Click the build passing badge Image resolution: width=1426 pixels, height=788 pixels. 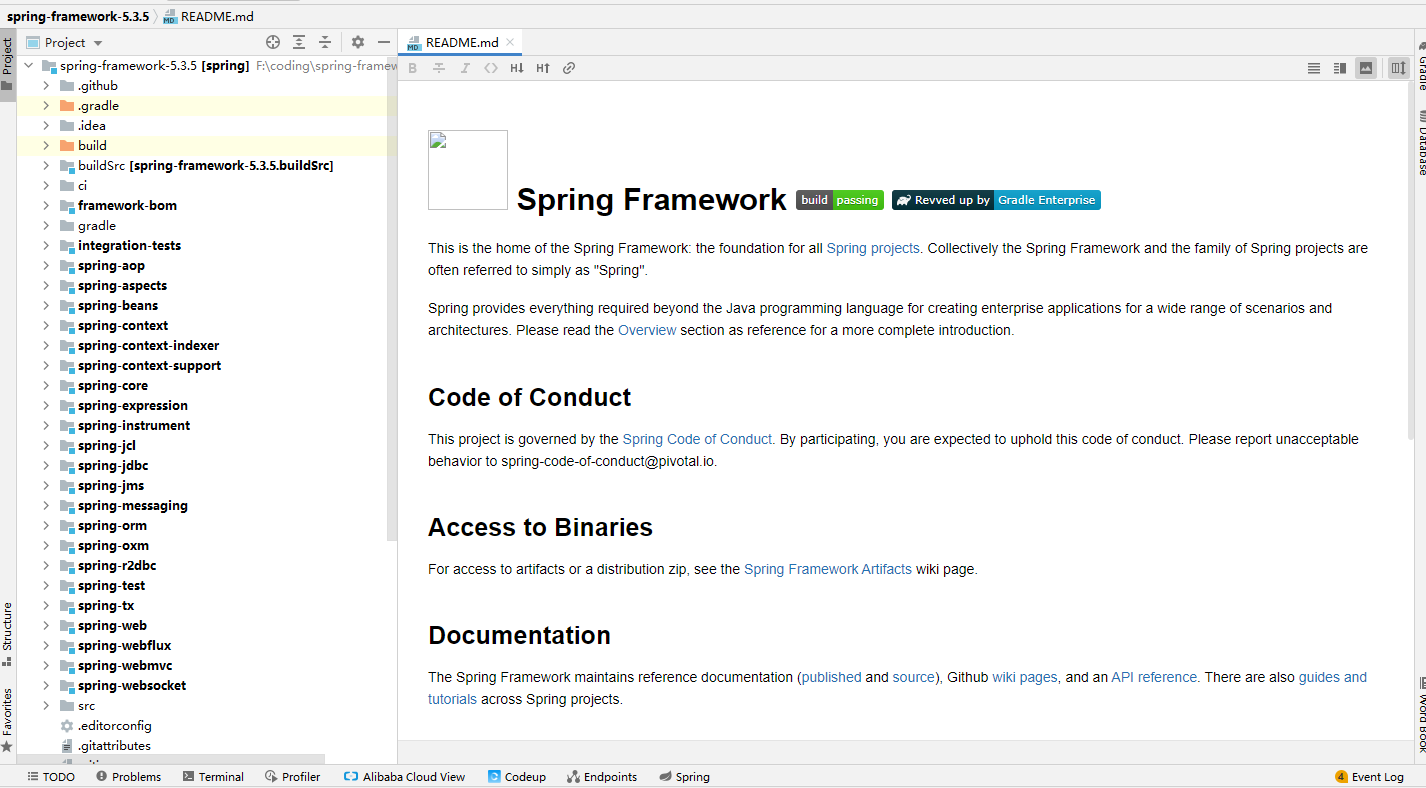[x=840, y=200]
